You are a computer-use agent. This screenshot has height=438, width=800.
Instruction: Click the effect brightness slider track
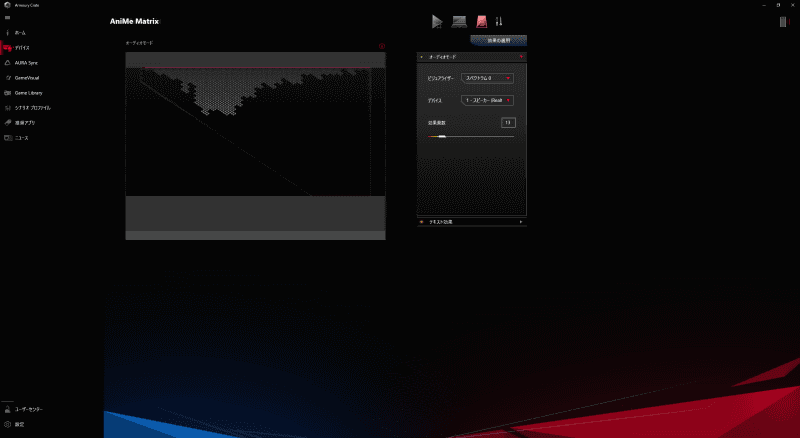tap(471, 136)
